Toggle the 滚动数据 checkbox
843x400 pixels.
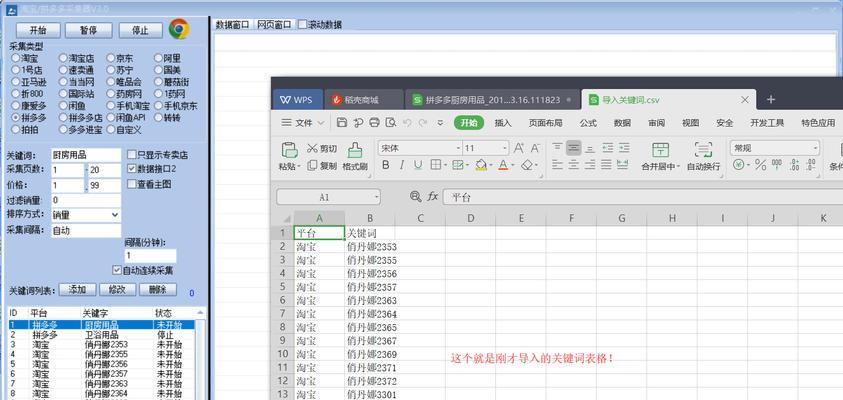click(302, 24)
